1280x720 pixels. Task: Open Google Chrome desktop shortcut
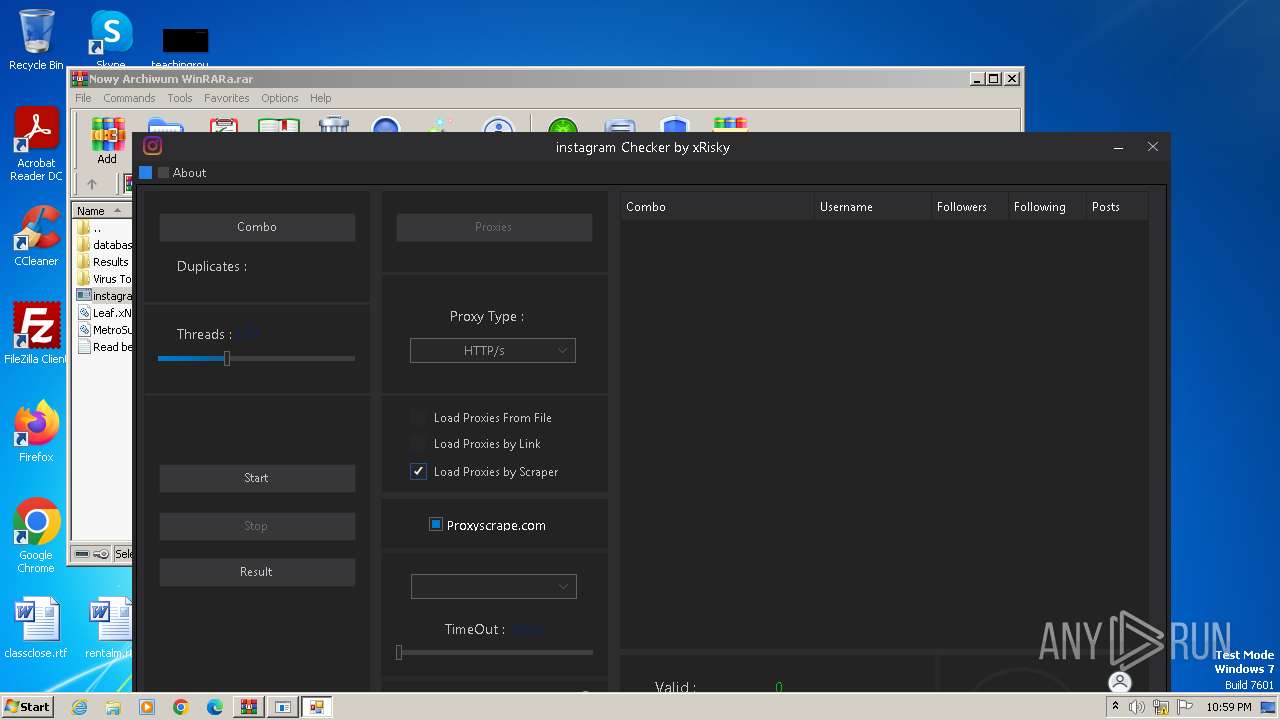pos(36,536)
